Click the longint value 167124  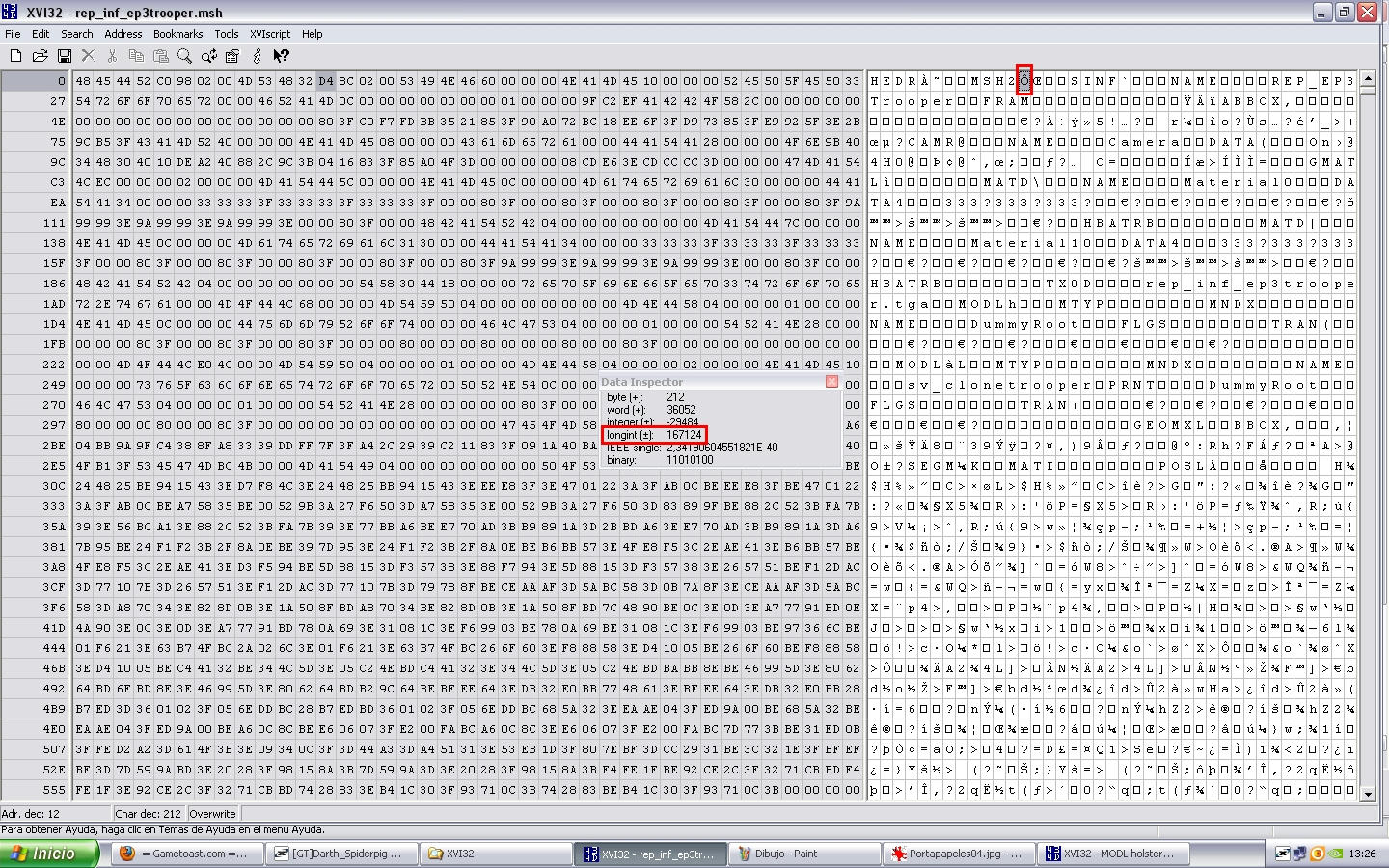[684, 435]
